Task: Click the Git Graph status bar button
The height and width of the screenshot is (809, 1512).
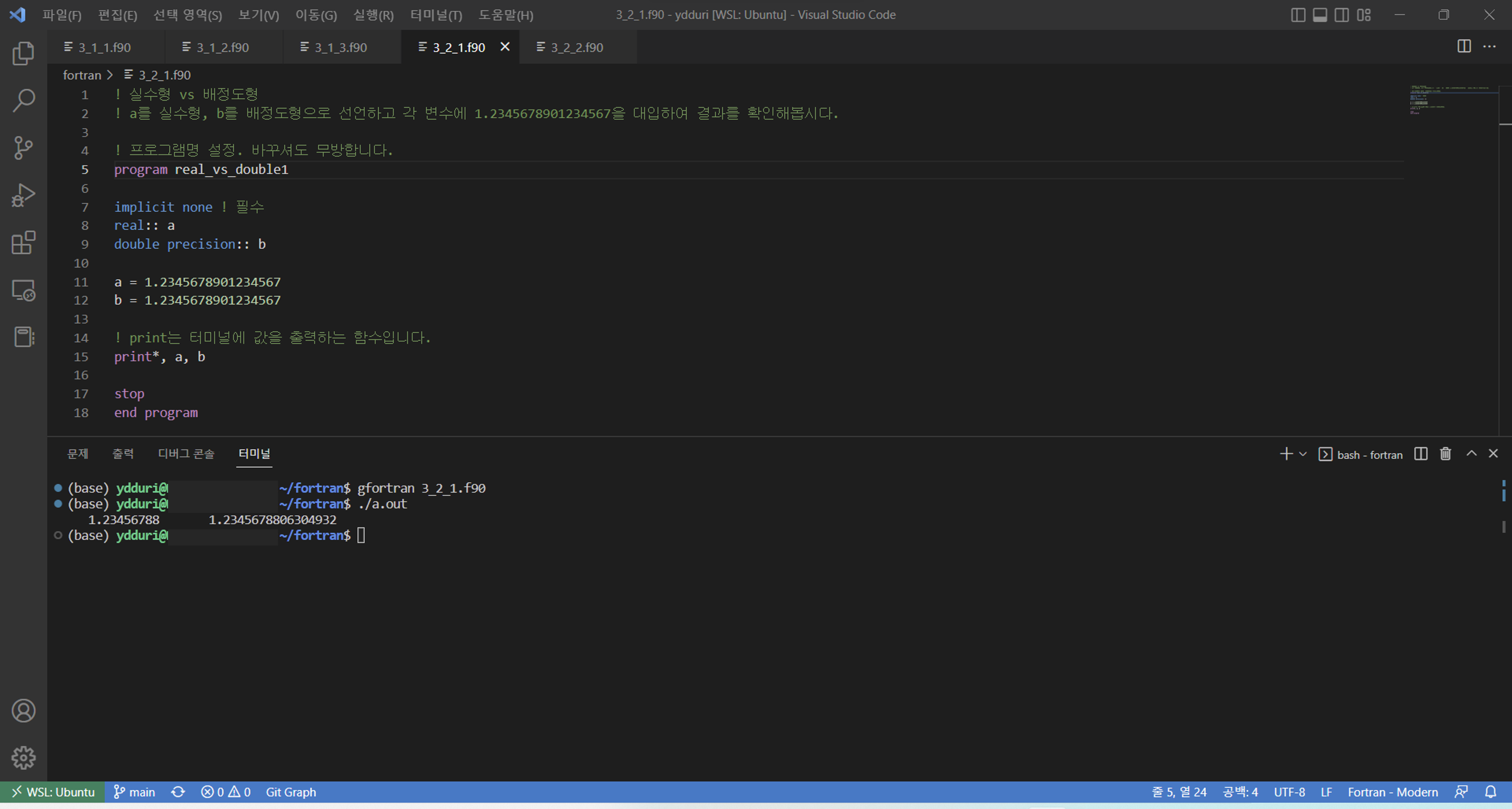Action: 290,792
